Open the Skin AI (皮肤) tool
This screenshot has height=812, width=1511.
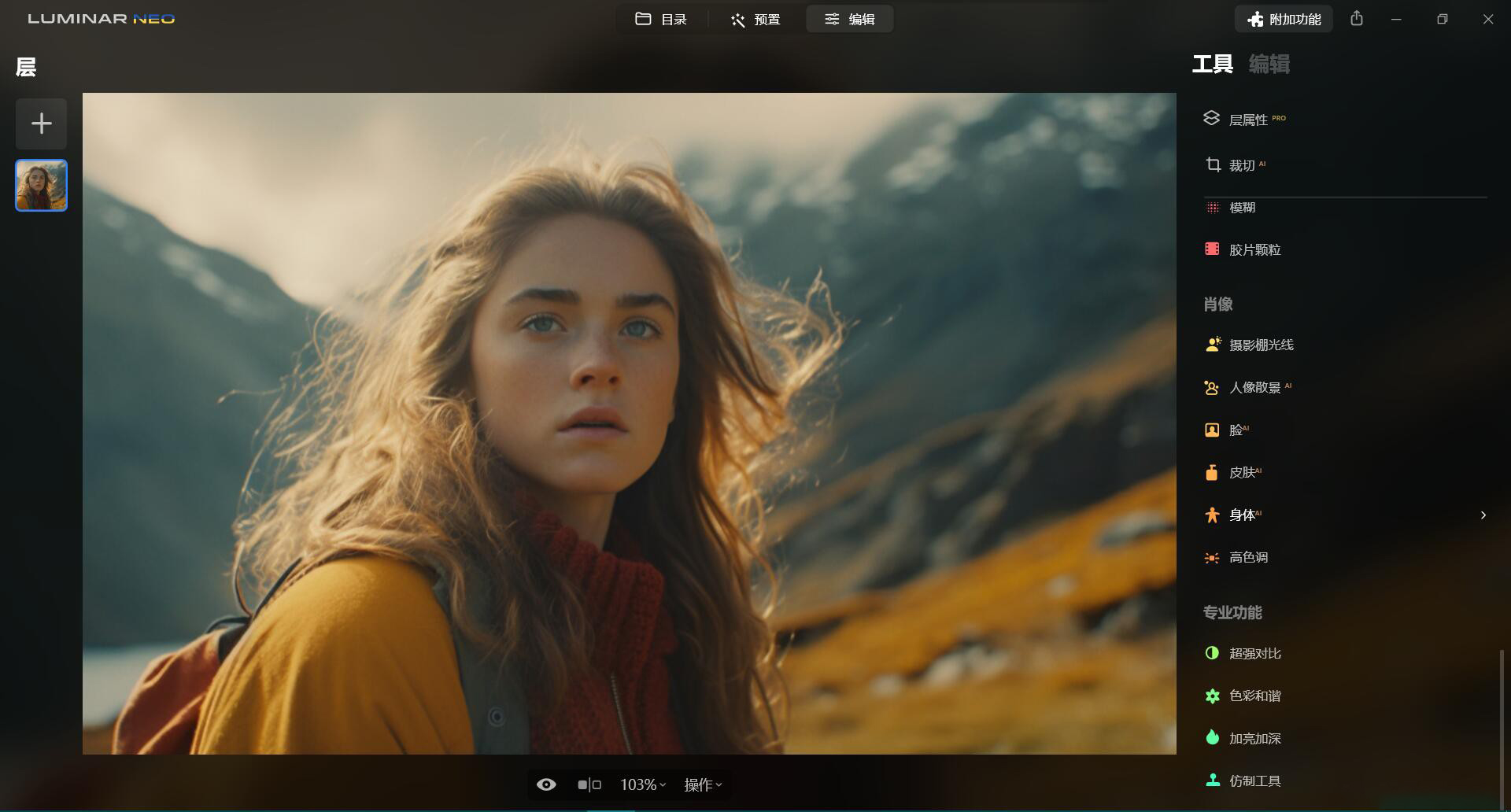[x=1241, y=472]
